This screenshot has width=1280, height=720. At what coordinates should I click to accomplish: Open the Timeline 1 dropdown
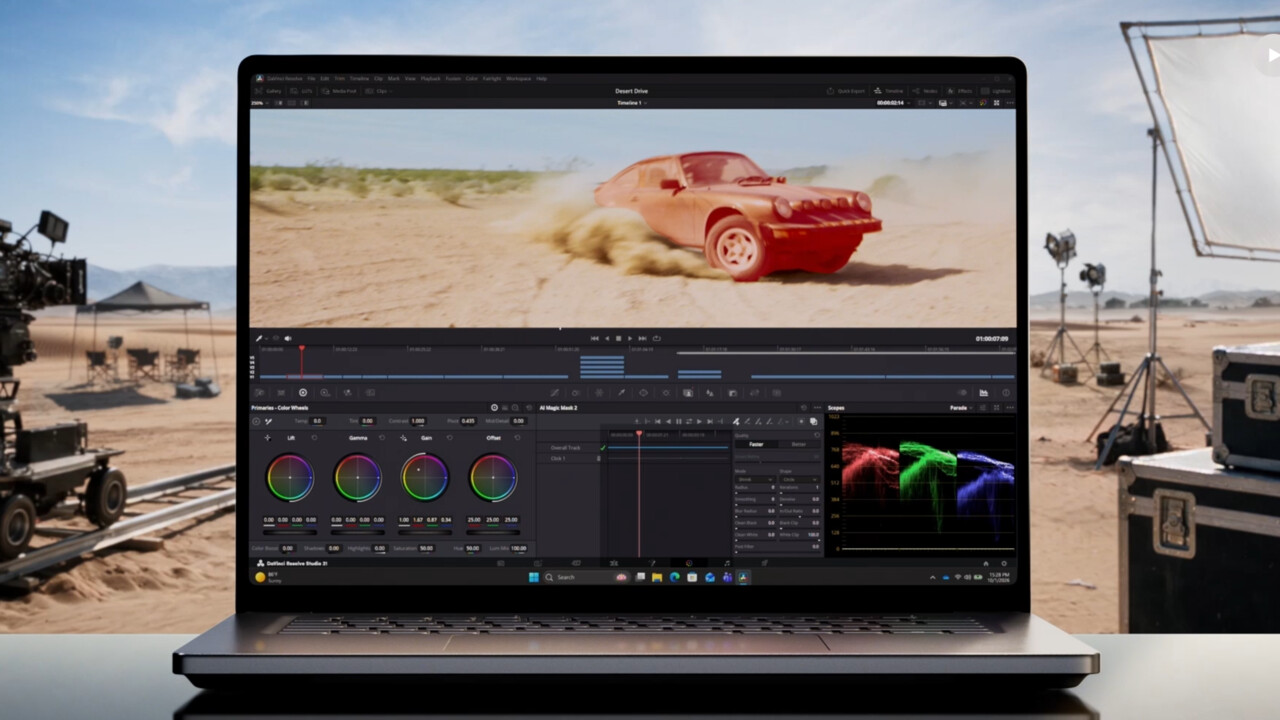631,103
